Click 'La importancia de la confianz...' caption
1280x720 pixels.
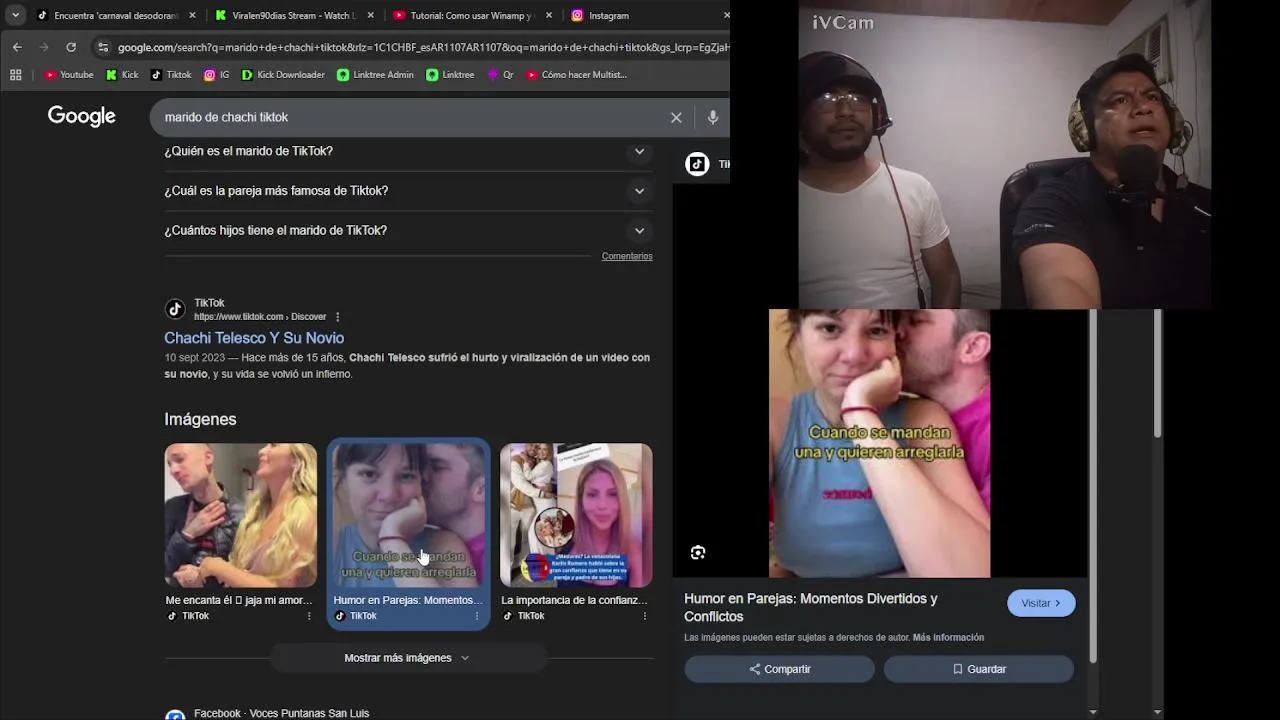point(575,600)
